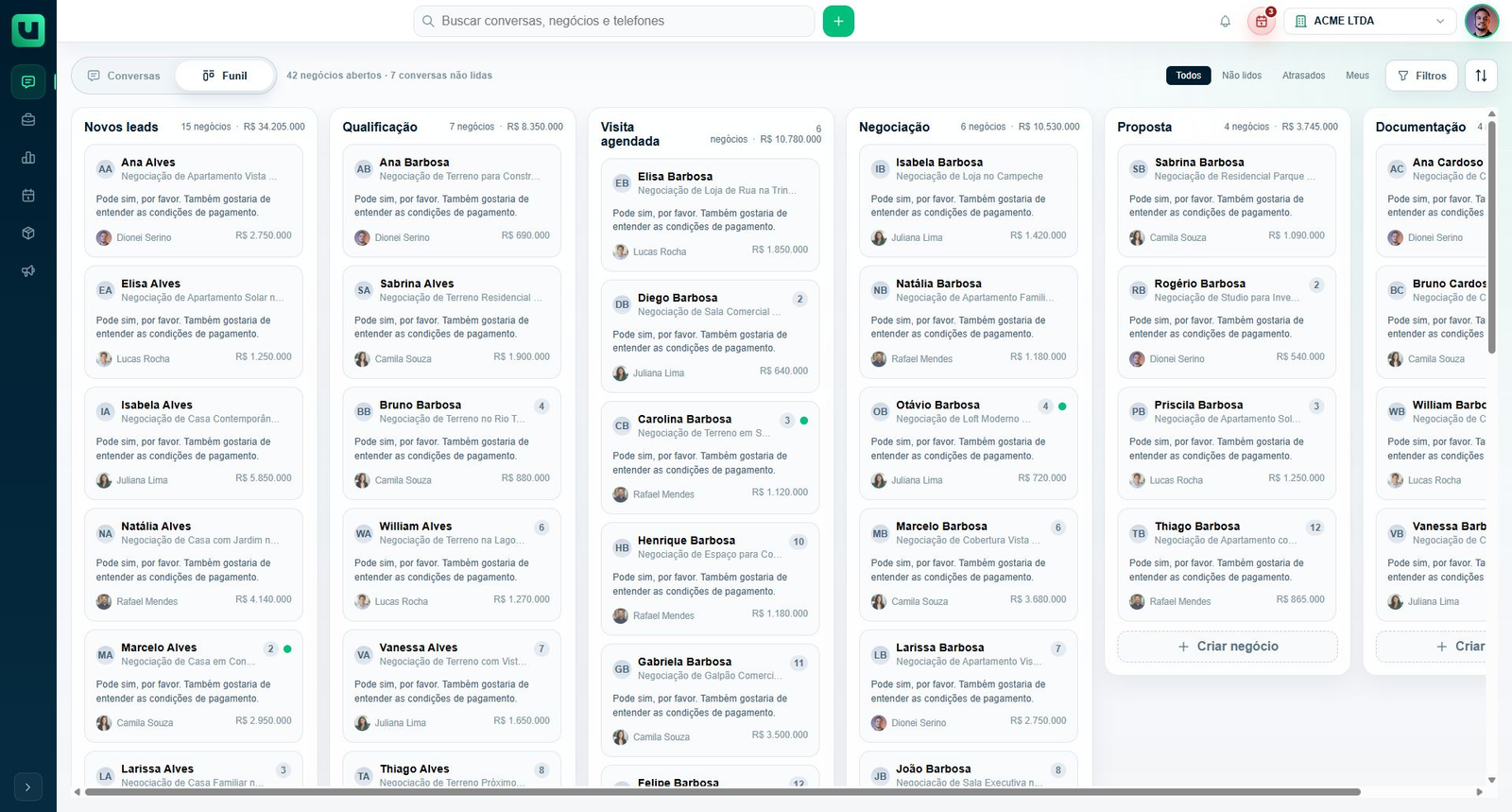Expand the sidebar with the arrow button
This screenshot has width=1512, height=812.
pos(28,786)
